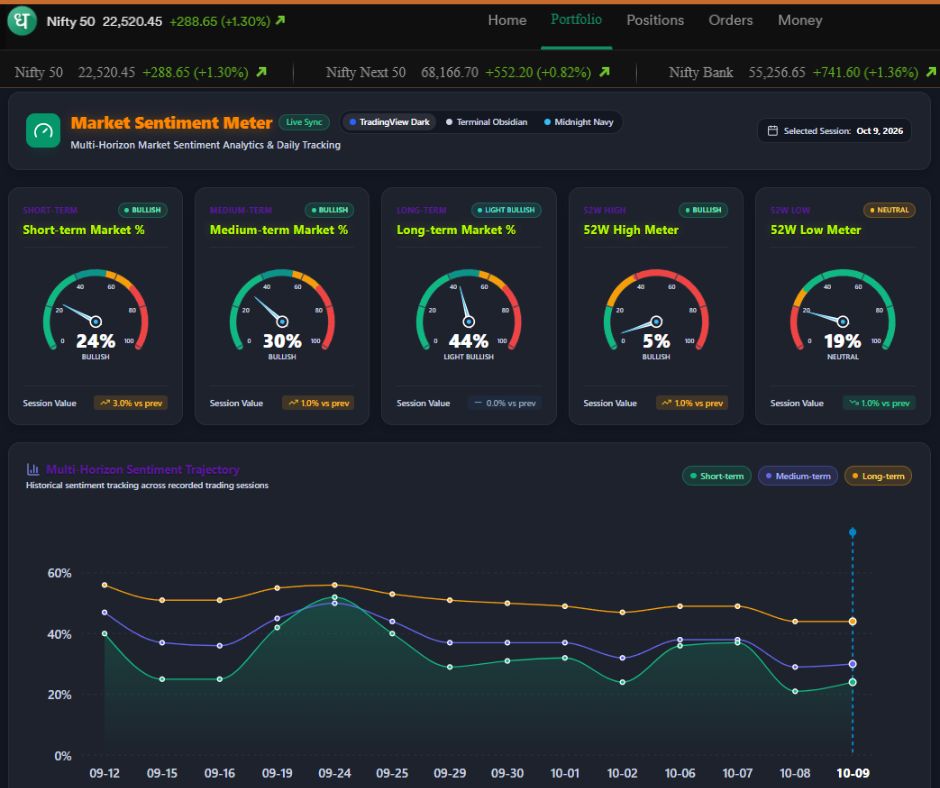The width and height of the screenshot is (940, 788).
Task: Click the 10-02 date label on the chart axis
Action: (622, 773)
